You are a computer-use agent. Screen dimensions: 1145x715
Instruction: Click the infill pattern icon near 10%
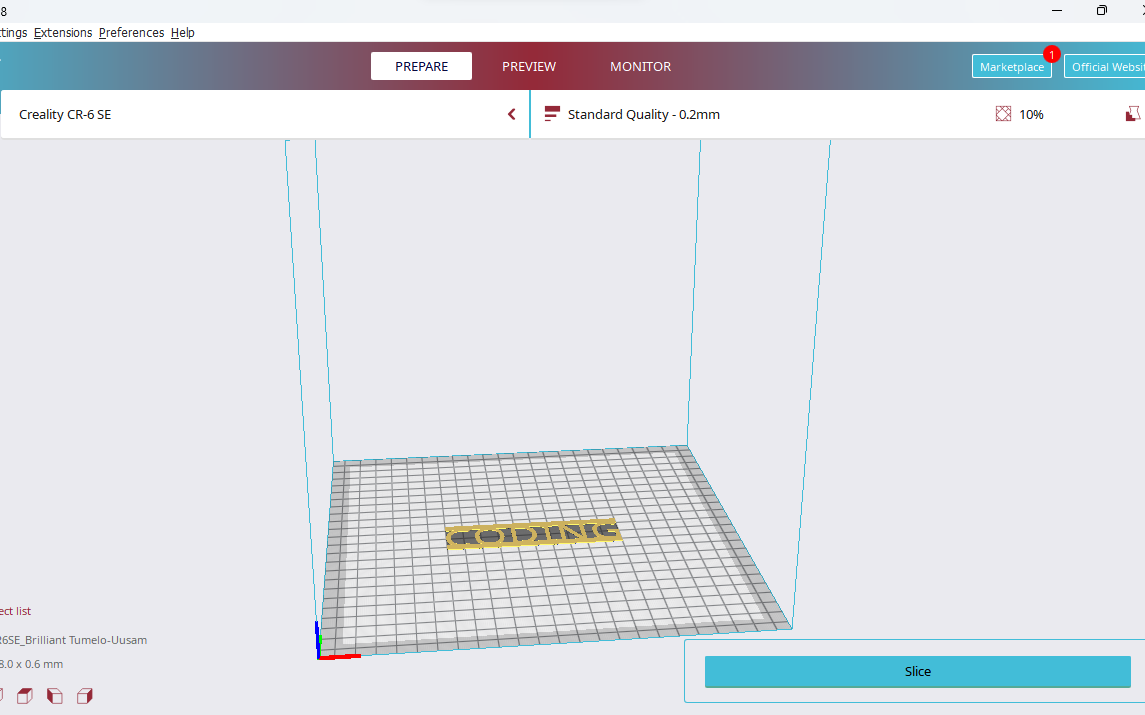click(1002, 113)
